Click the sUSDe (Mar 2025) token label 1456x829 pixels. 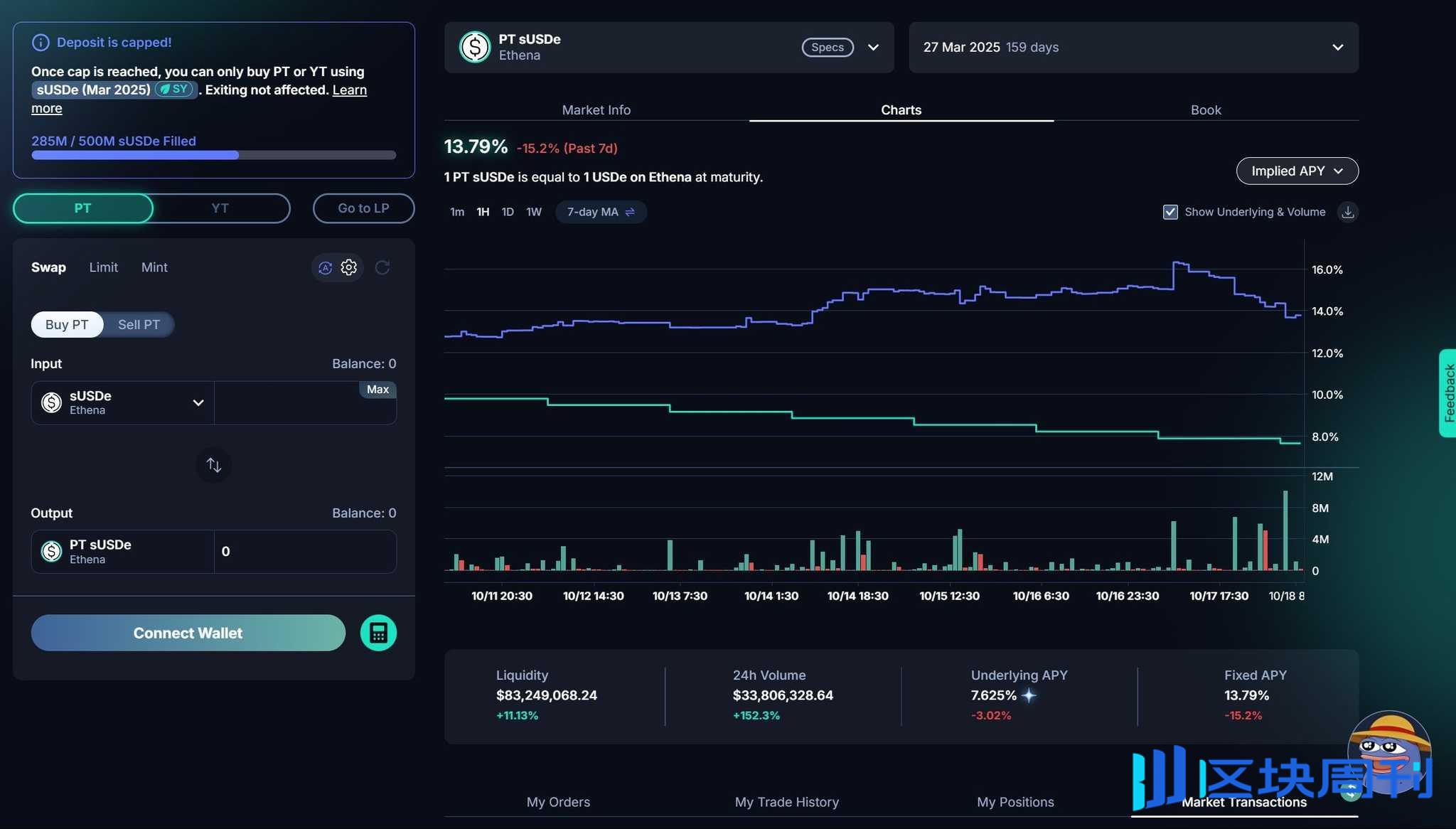(93, 90)
